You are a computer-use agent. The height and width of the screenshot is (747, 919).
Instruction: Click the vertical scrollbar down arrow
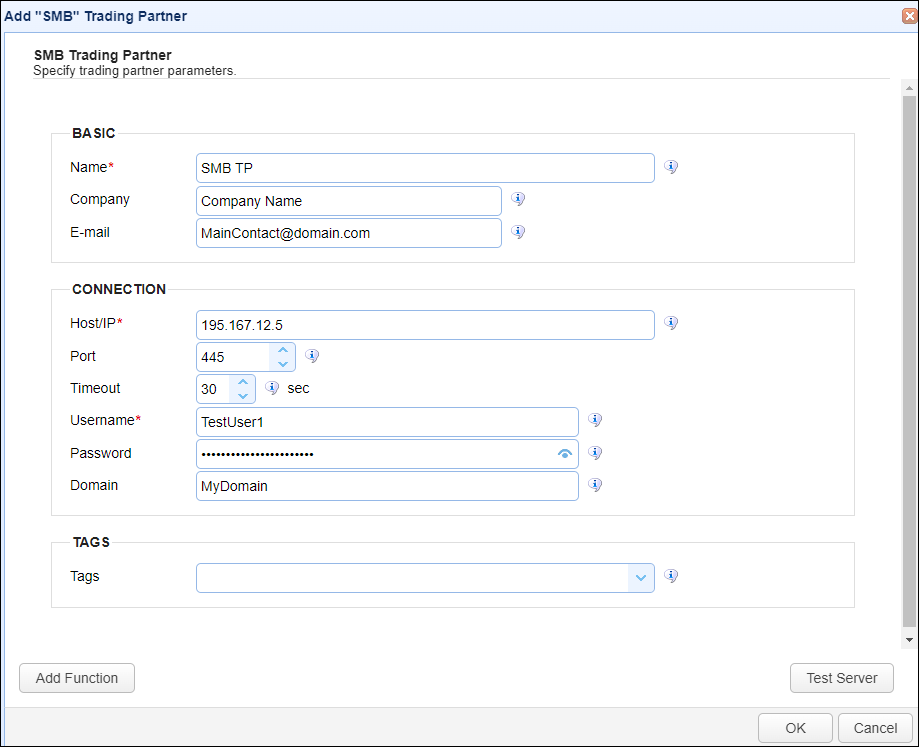point(910,640)
